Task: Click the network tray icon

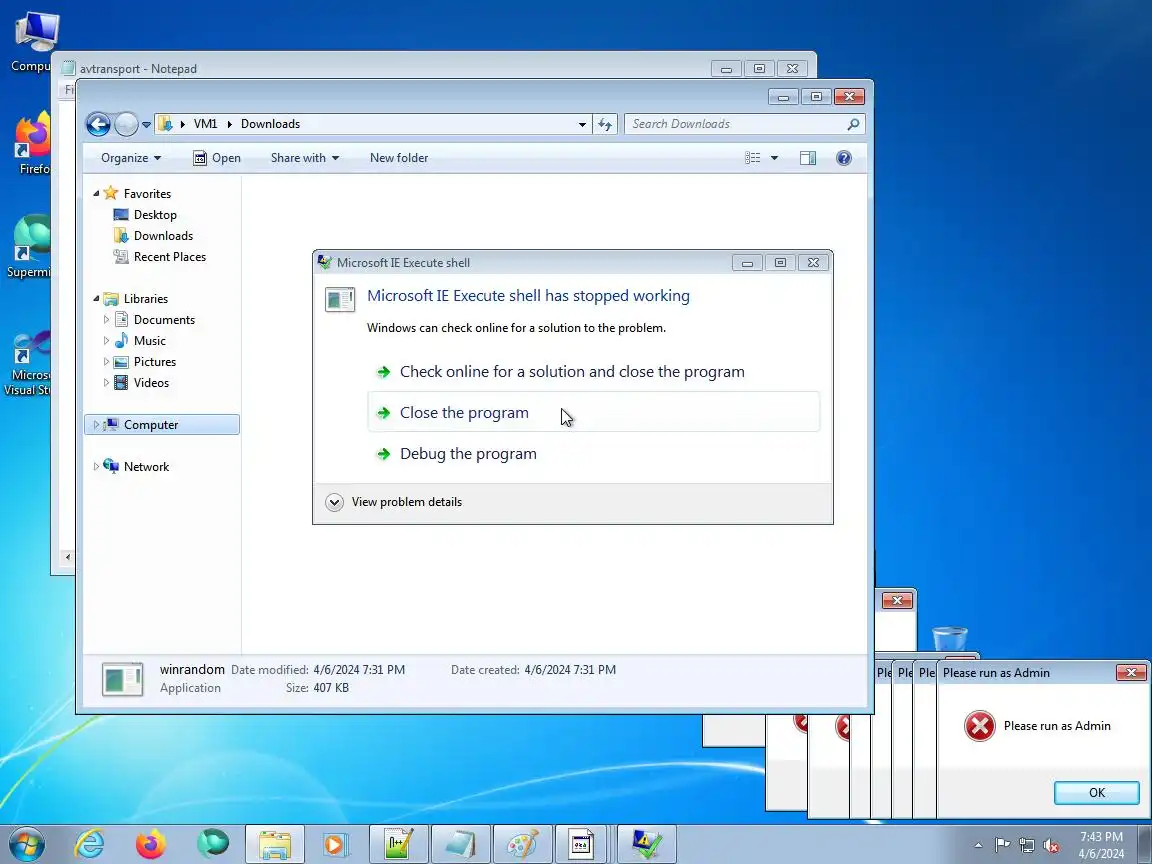Action: [1026, 845]
